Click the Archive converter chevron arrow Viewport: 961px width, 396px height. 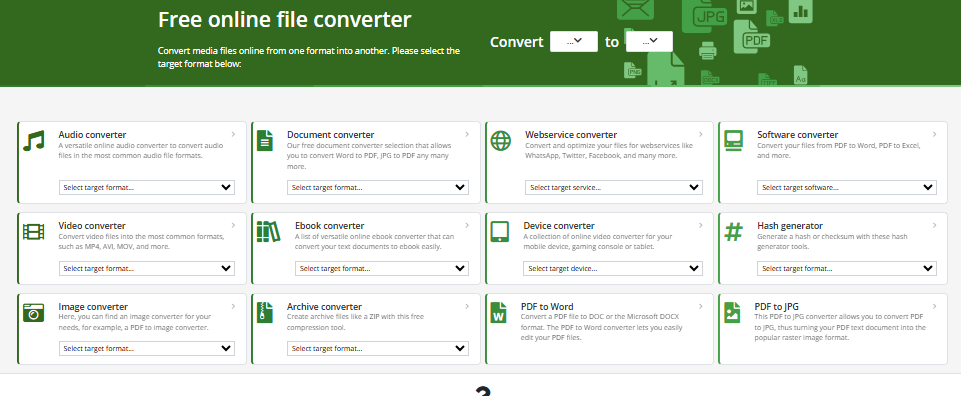click(467, 307)
